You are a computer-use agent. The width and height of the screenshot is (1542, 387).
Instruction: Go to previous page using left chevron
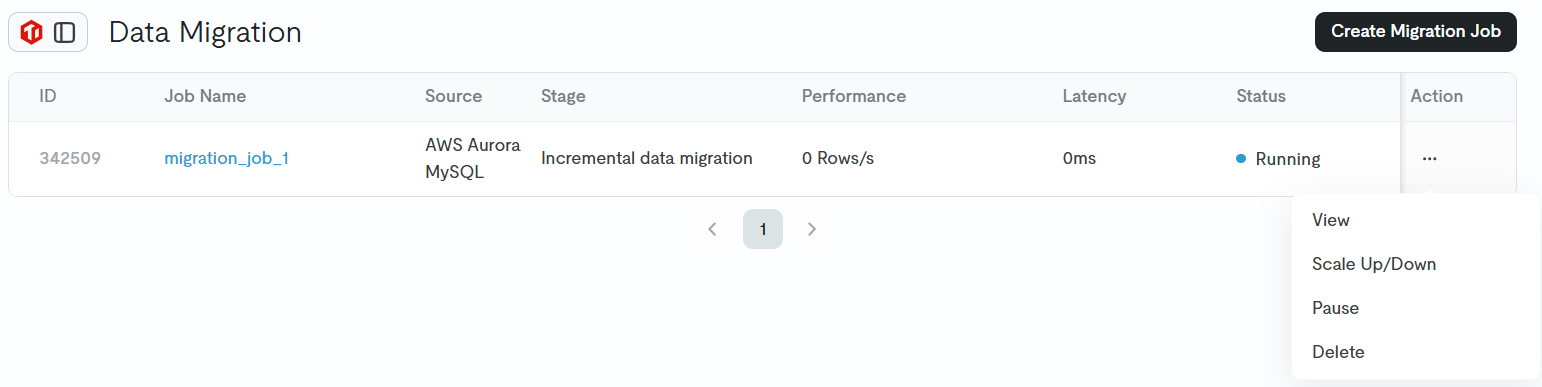coord(712,229)
